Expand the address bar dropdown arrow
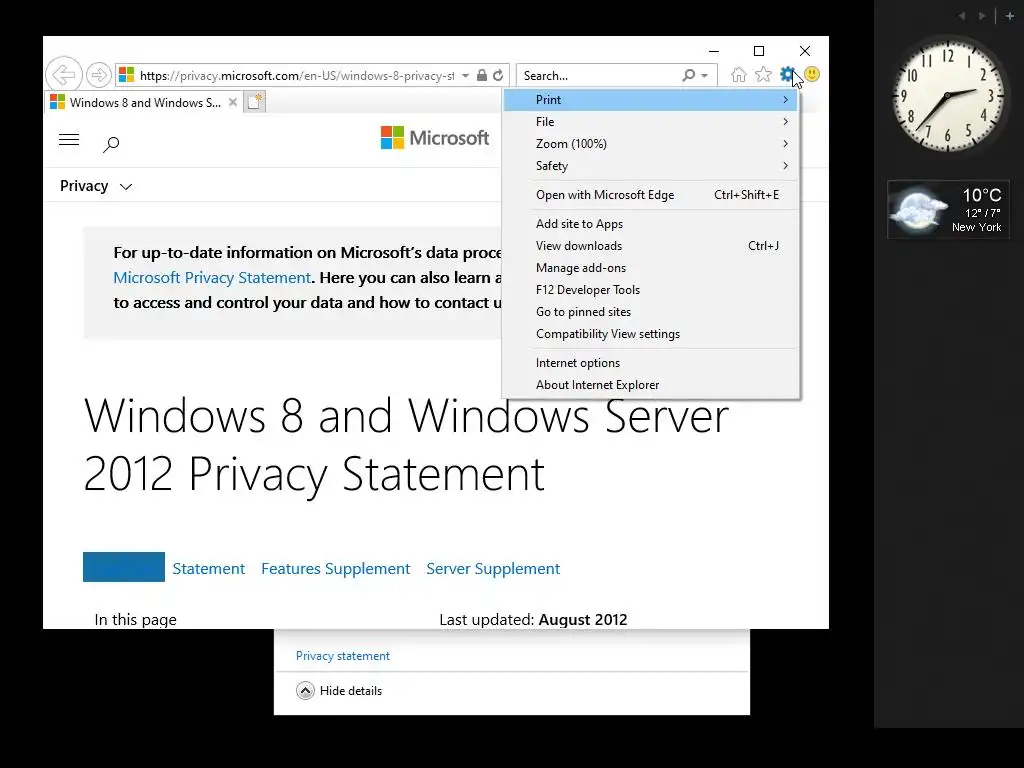The image size is (1024, 768). click(465, 76)
